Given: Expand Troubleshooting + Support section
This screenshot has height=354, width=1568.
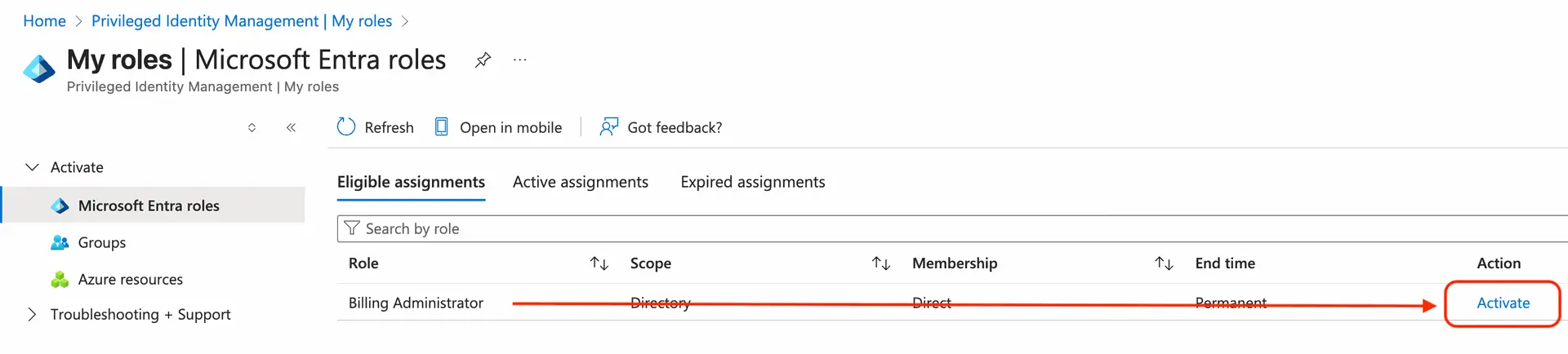Looking at the screenshot, I should click(33, 314).
